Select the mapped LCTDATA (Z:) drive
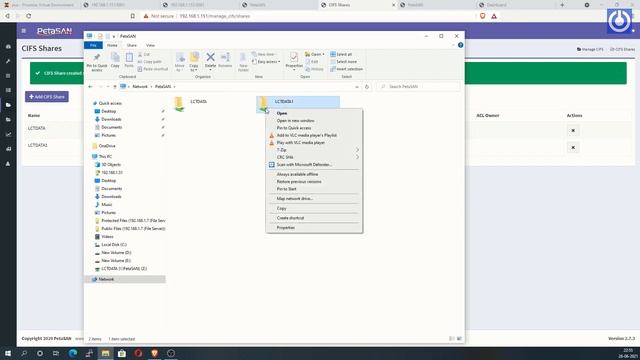The width and height of the screenshot is (640, 360). pyautogui.click(x=124, y=269)
